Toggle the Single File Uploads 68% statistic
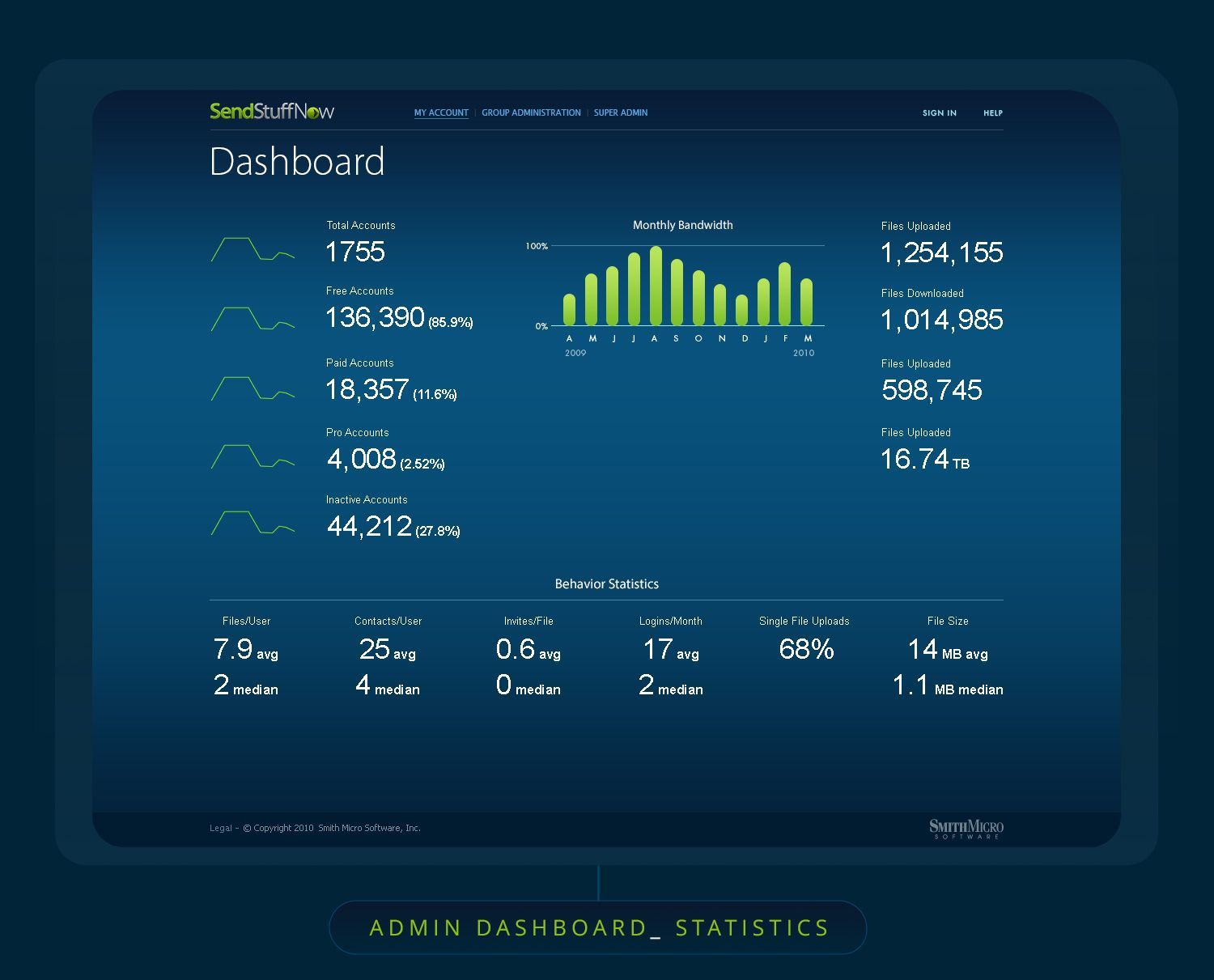Image resolution: width=1214 pixels, height=980 pixels. click(x=805, y=648)
